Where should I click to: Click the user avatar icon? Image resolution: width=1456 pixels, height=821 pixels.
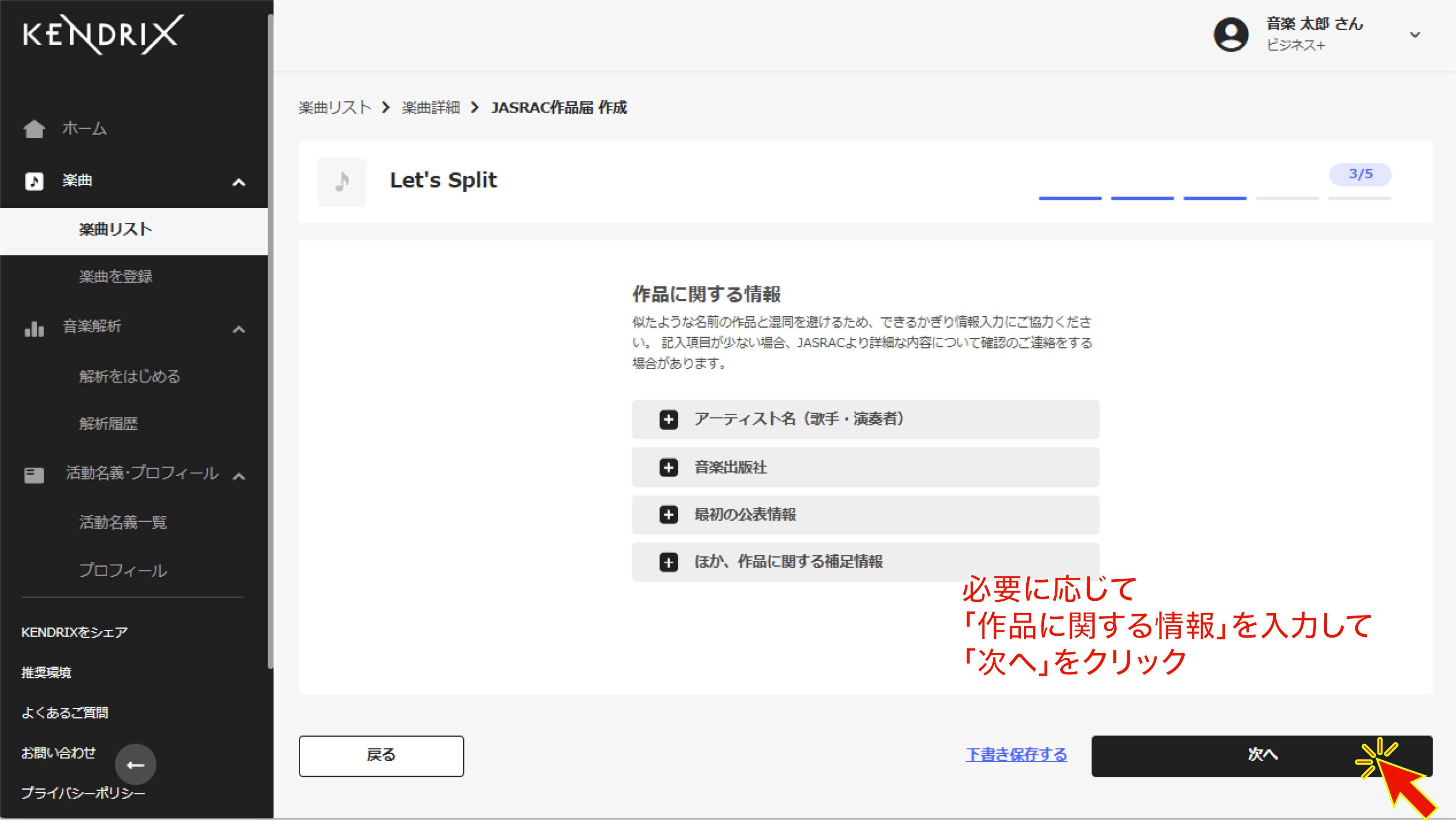[1231, 34]
